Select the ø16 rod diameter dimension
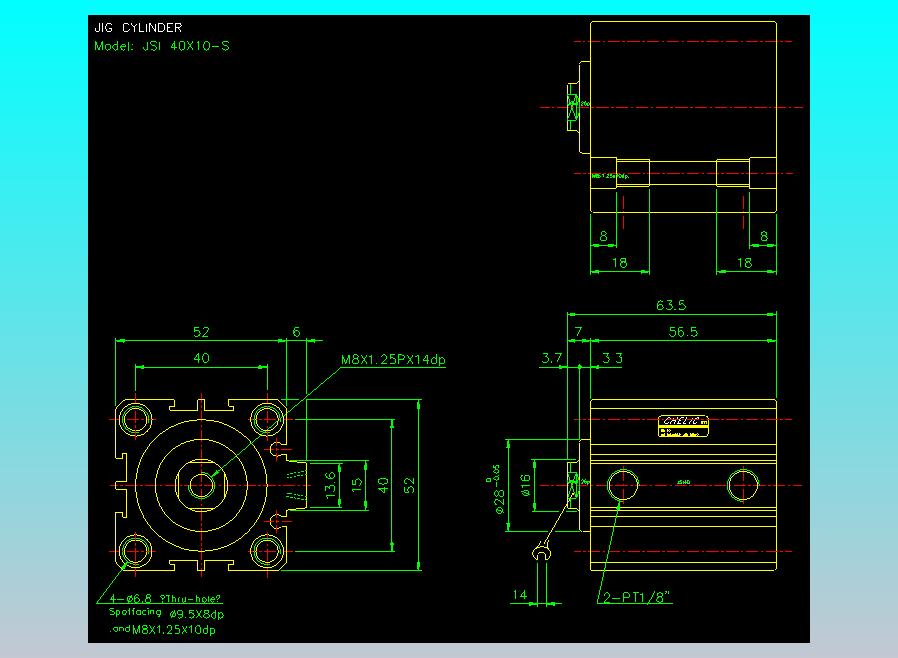Viewport: 898px width, 658px height. click(525, 484)
